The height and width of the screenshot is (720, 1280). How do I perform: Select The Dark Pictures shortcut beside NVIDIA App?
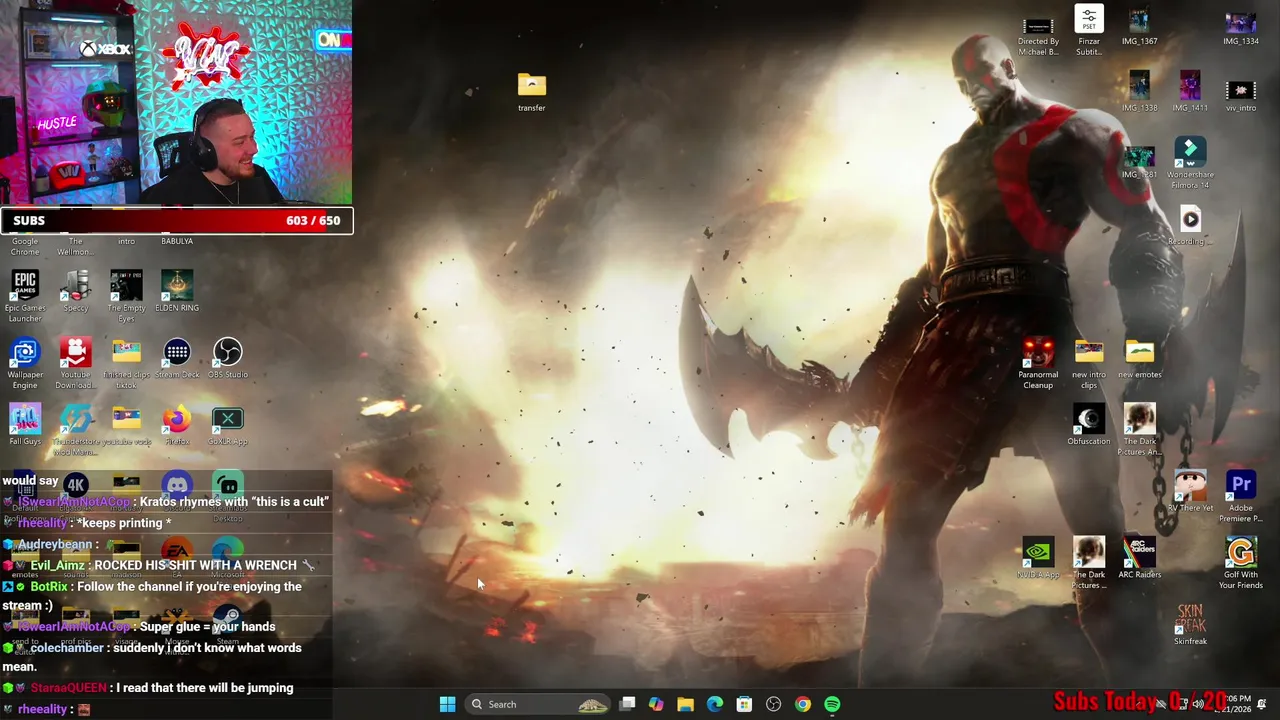[1089, 563]
